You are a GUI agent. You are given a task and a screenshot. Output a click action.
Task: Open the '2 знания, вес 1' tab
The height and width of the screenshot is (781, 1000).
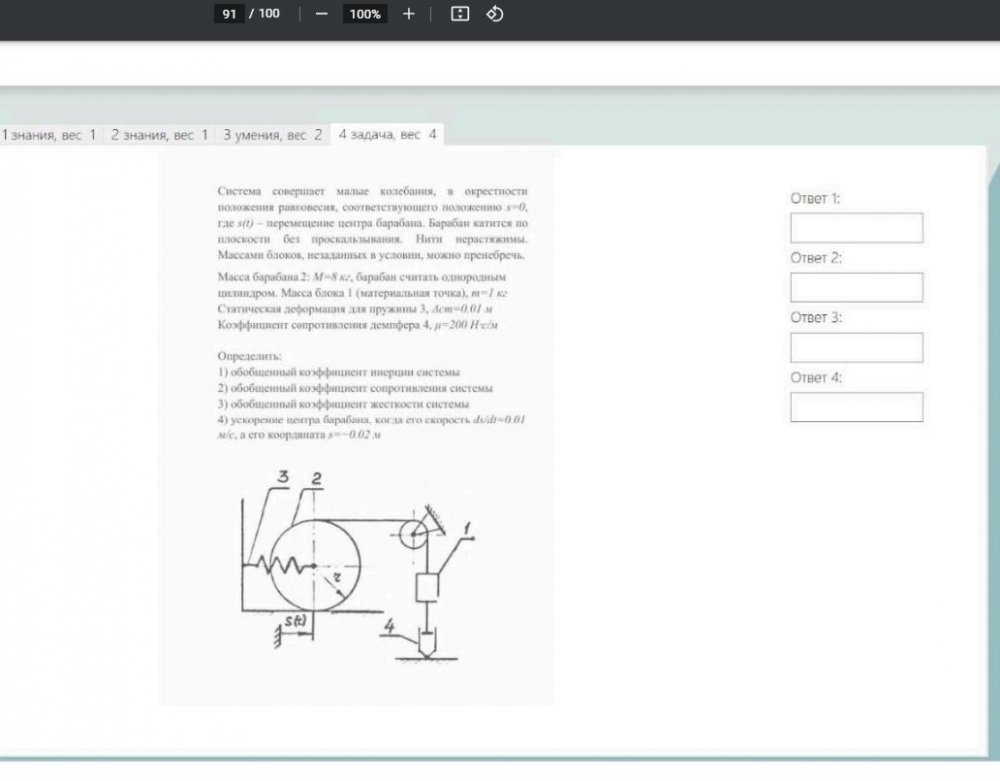tap(159, 135)
